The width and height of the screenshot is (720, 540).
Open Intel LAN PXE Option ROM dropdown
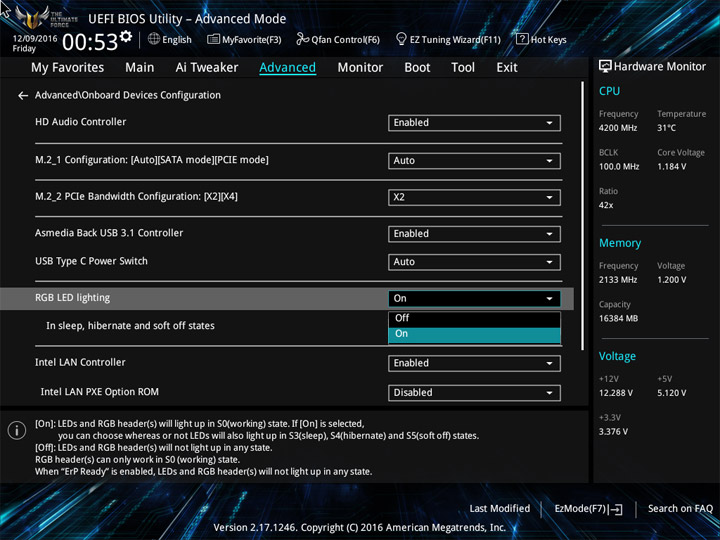point(474,393)
